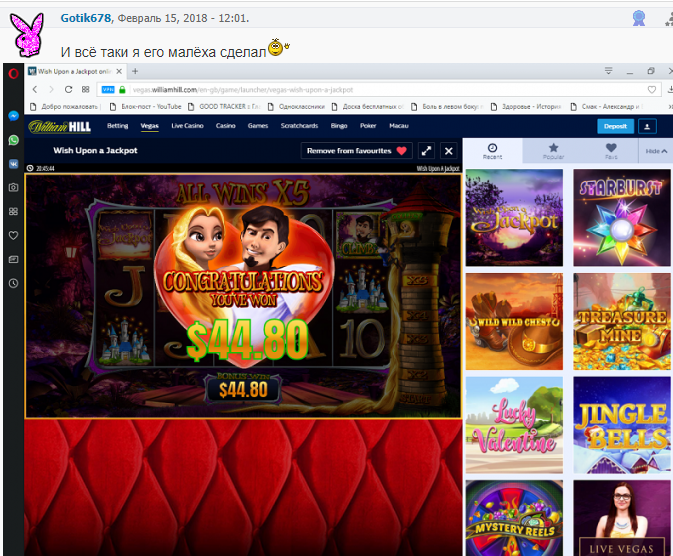The image size is (673, 556).
Task: Open bookmarks heart in the sidebar
Action: (x=13, y=235)
